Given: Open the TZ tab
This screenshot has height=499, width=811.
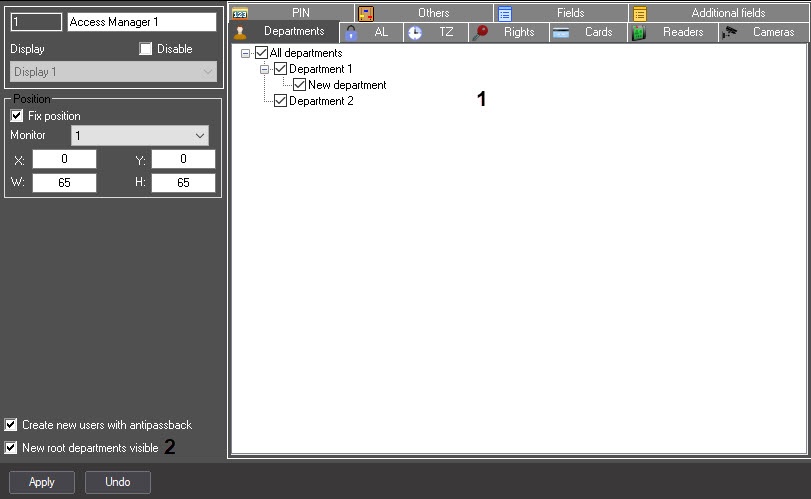Looking at the screenshot, I should 436,32.
